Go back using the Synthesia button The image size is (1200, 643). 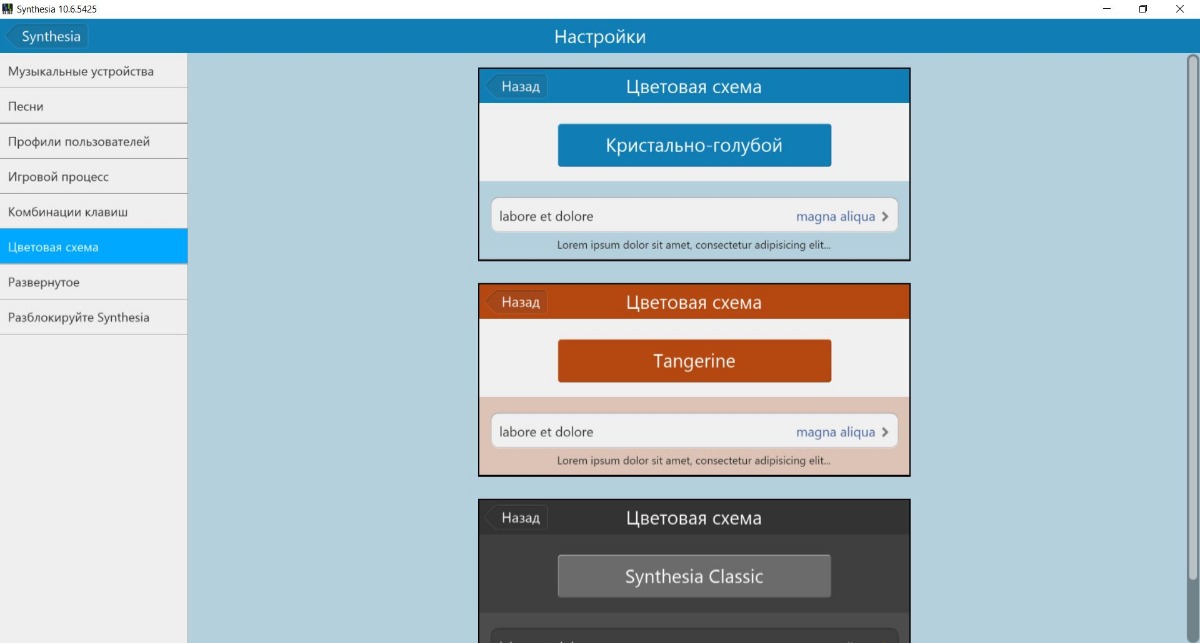[x=47, y=37]
